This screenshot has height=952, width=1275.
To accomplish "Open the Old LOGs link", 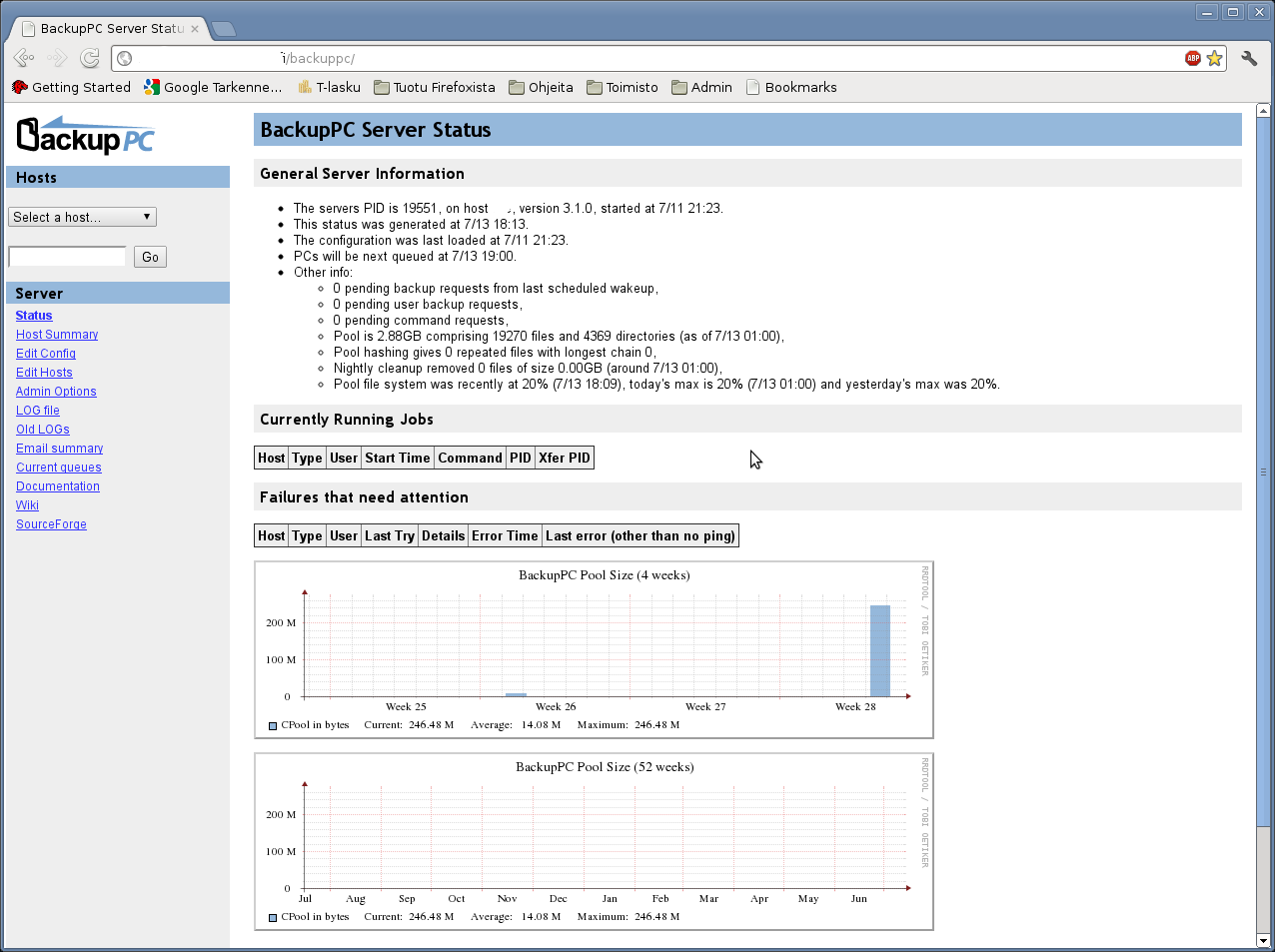I will coord(43,430).
